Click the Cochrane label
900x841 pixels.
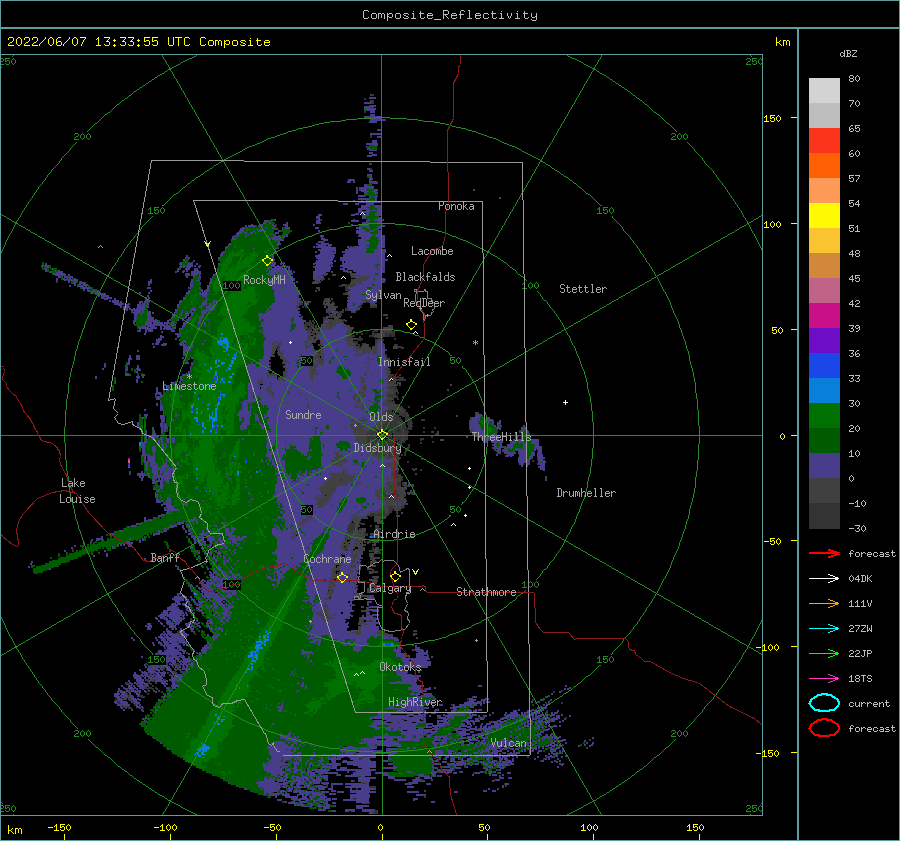point(327,559)
